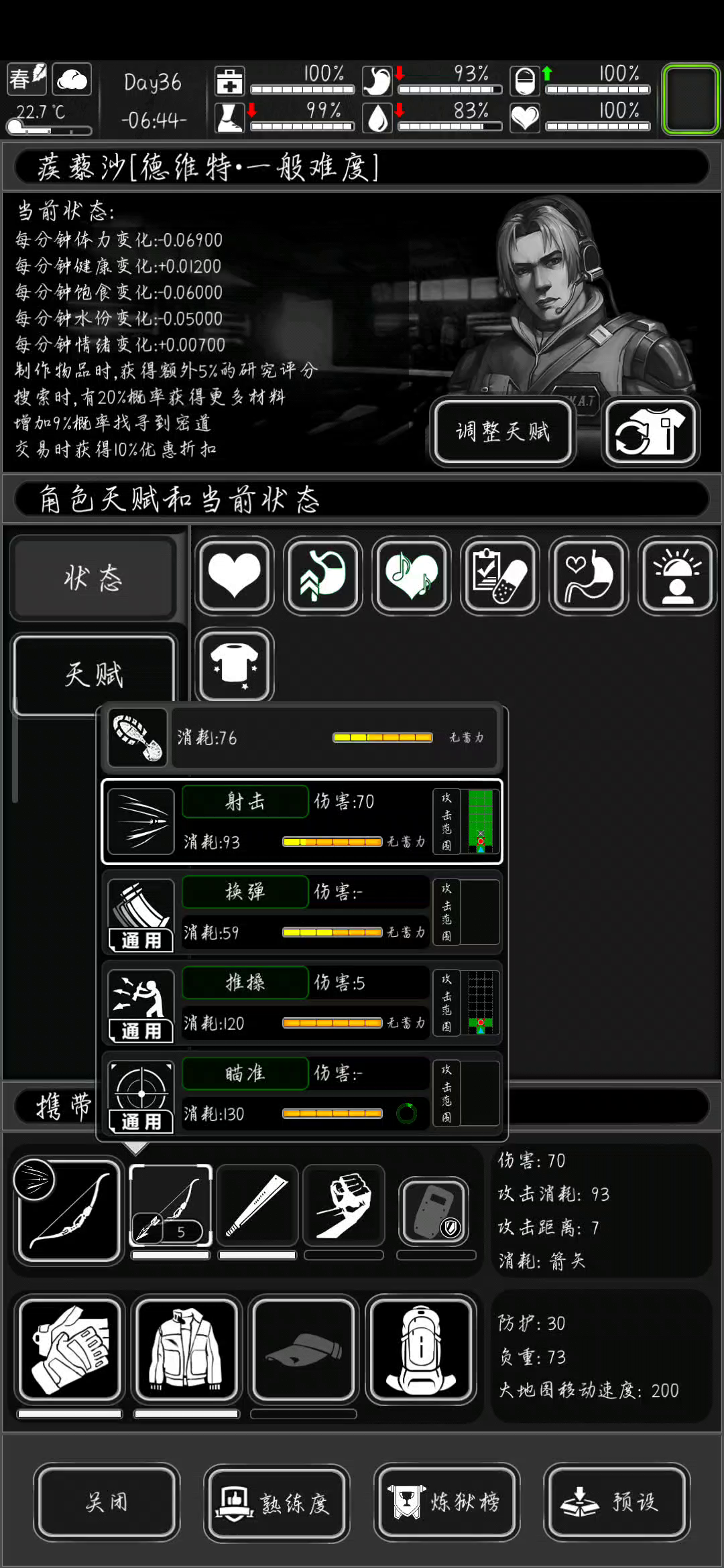The width and height of the screenshot is (724, 1568).
Task: Switch to the 状态 tab
Action: pyautogui.click(x=94, y=578)
